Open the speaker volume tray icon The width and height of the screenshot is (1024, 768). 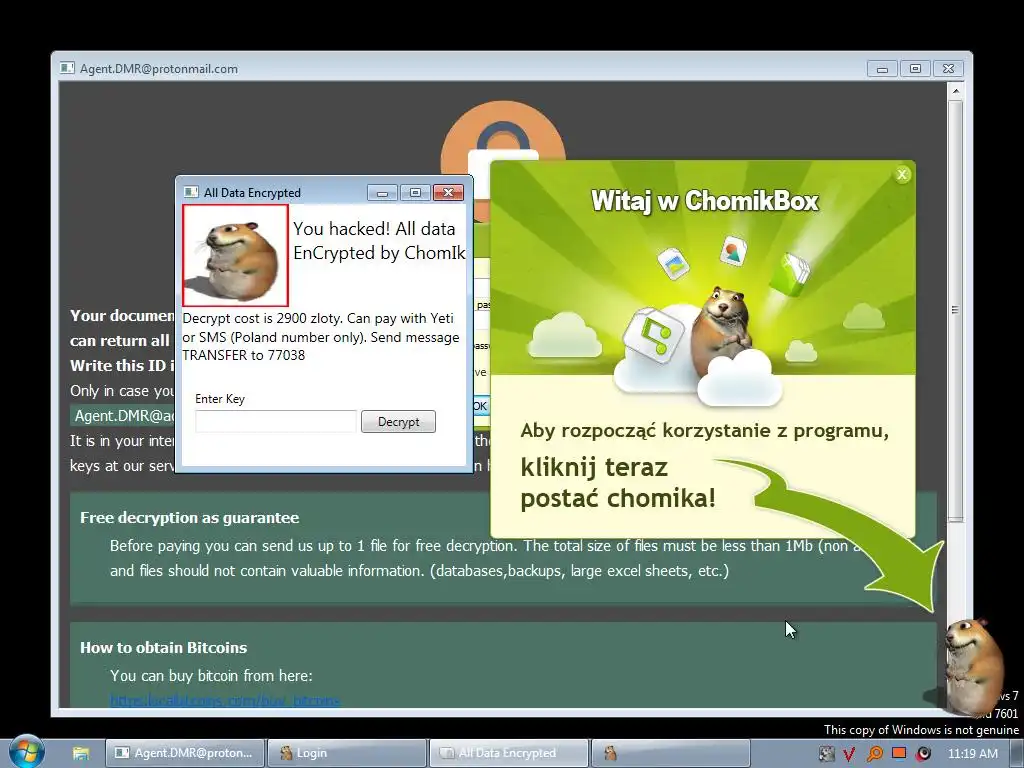[923, 754]
